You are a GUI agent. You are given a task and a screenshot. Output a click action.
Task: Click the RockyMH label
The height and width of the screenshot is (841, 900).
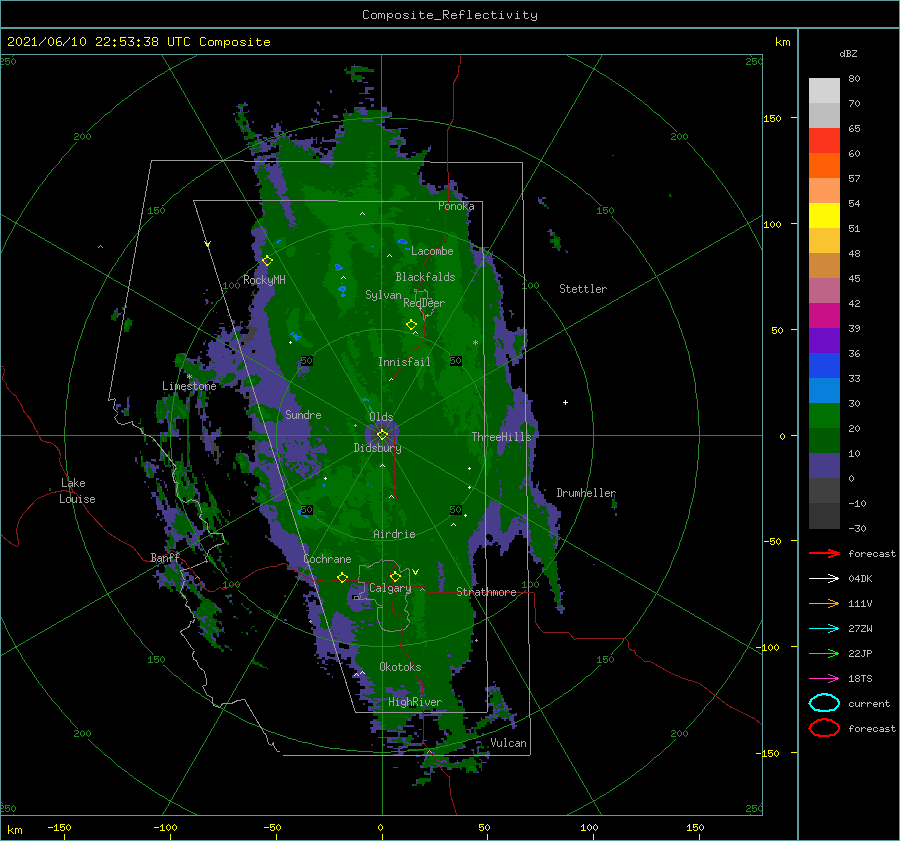click(264, 280)
